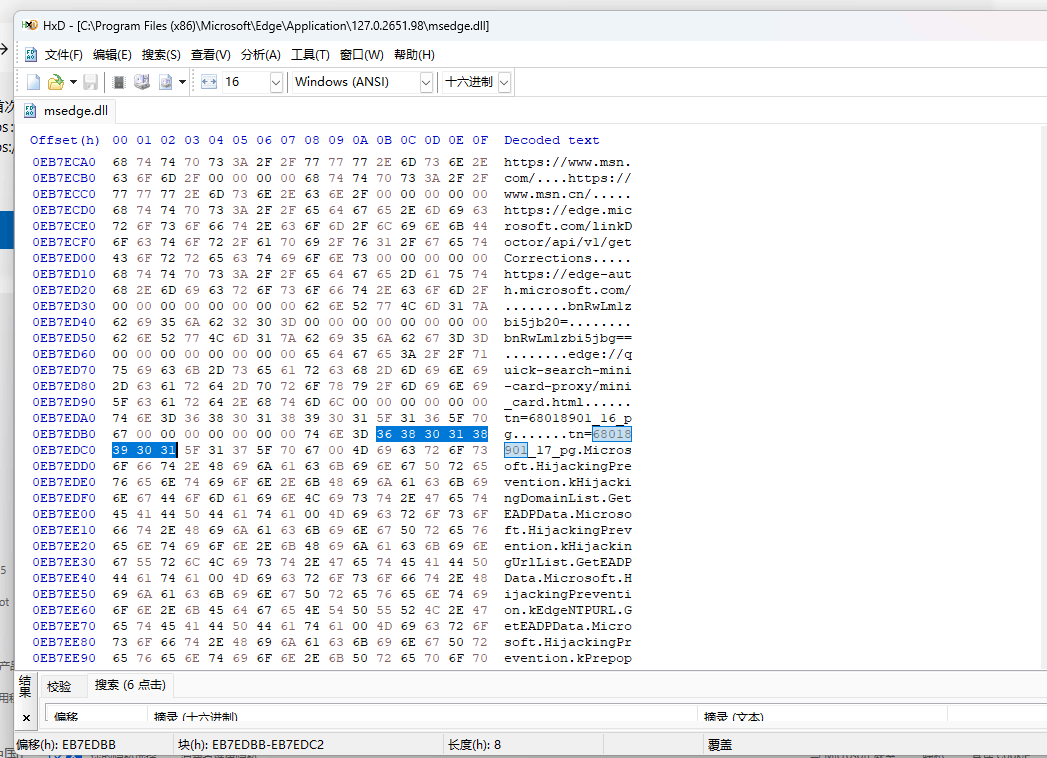Open the bytes per row dropdown showing 16
Viewport: 1047px width, 758px height.
(x=276, y=82)
